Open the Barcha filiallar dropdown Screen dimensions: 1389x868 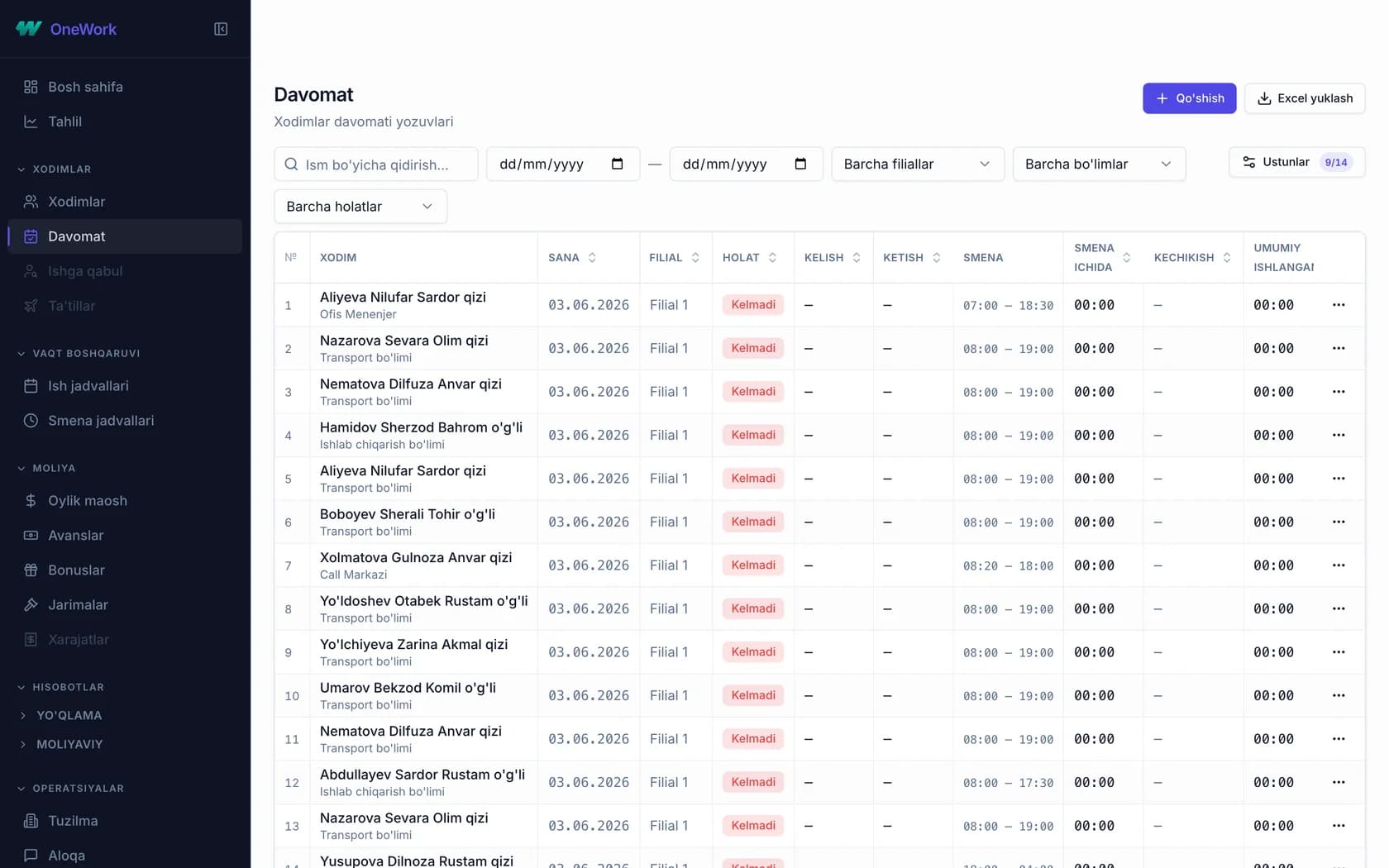(x=918, y=164)
